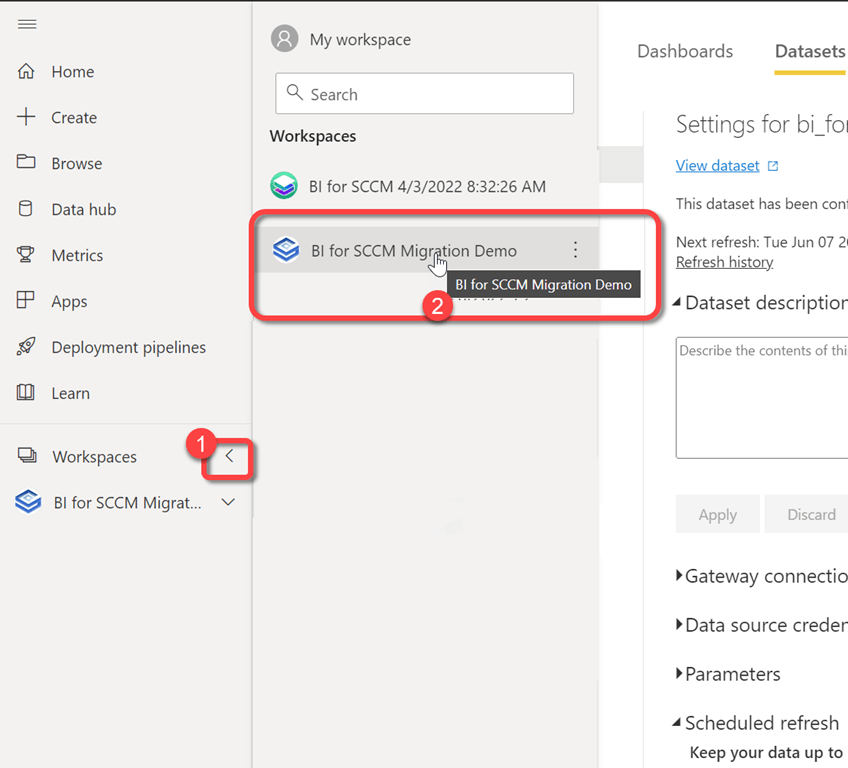Viewport: 848px width, 768px height.
Task: Click the BI for SCCM 4/3/2022 workspace icon
Action: (x=284, y=186)
